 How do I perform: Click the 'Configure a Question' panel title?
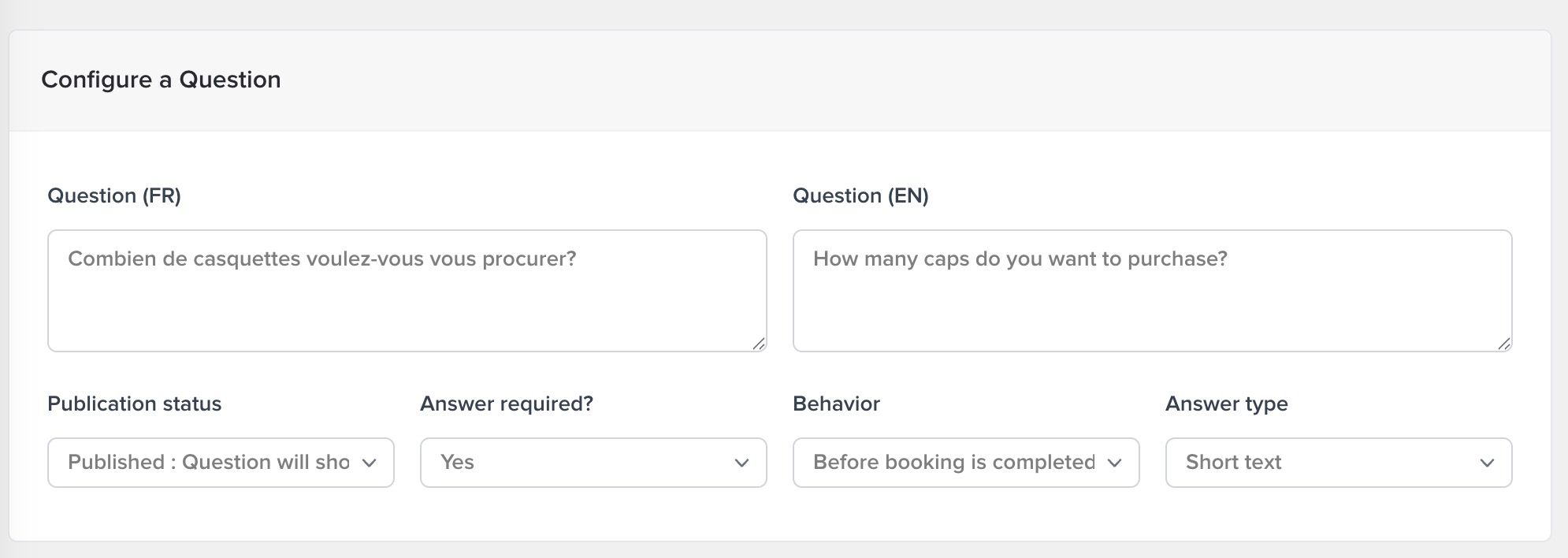[x=161, y=80]
